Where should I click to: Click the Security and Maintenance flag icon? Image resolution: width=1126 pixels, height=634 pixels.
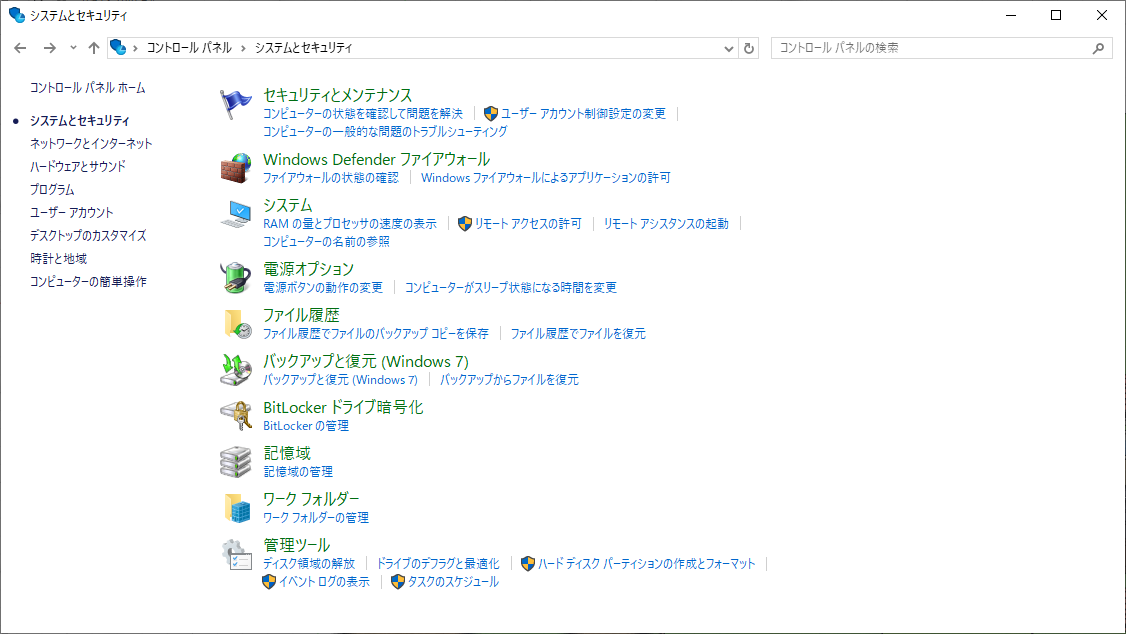[236, 104]
